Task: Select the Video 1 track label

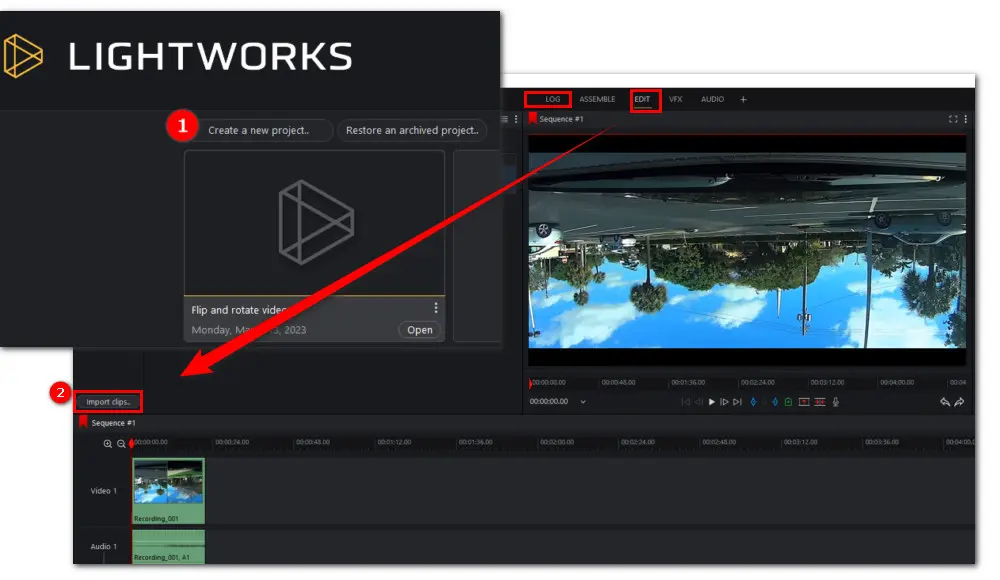Action: [x=104, y=491]
